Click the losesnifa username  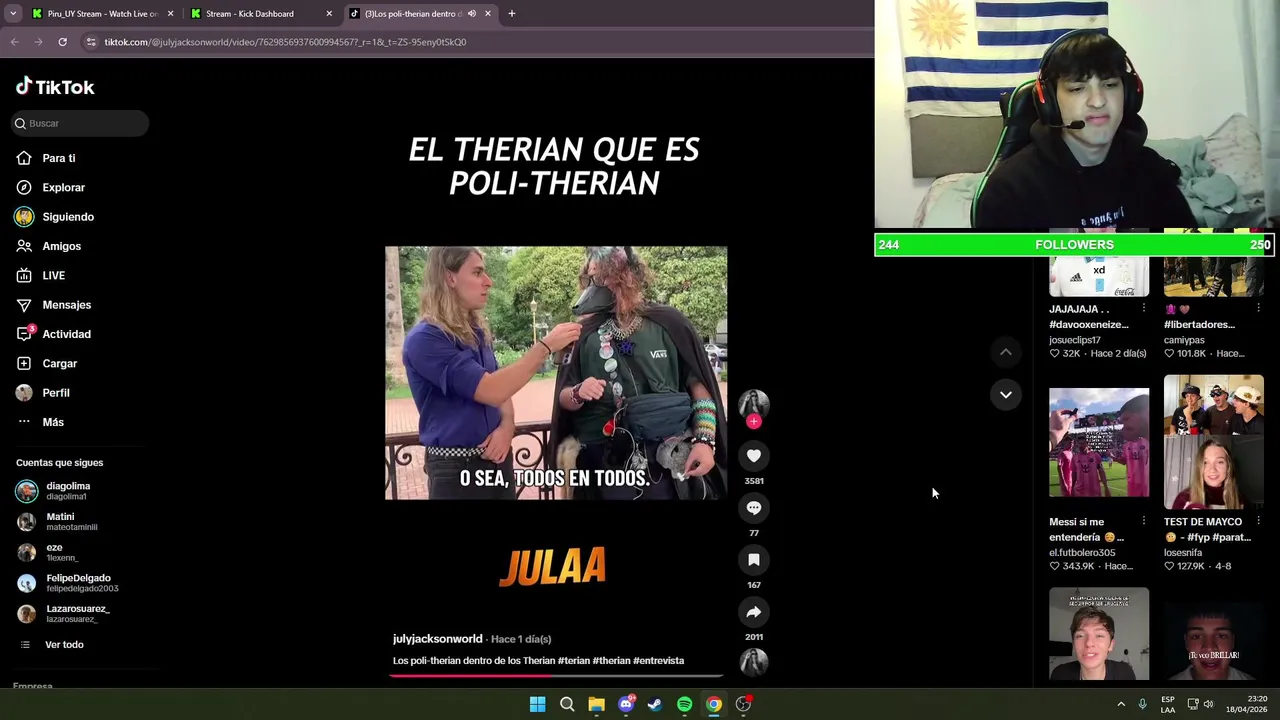pos(1187,553)
